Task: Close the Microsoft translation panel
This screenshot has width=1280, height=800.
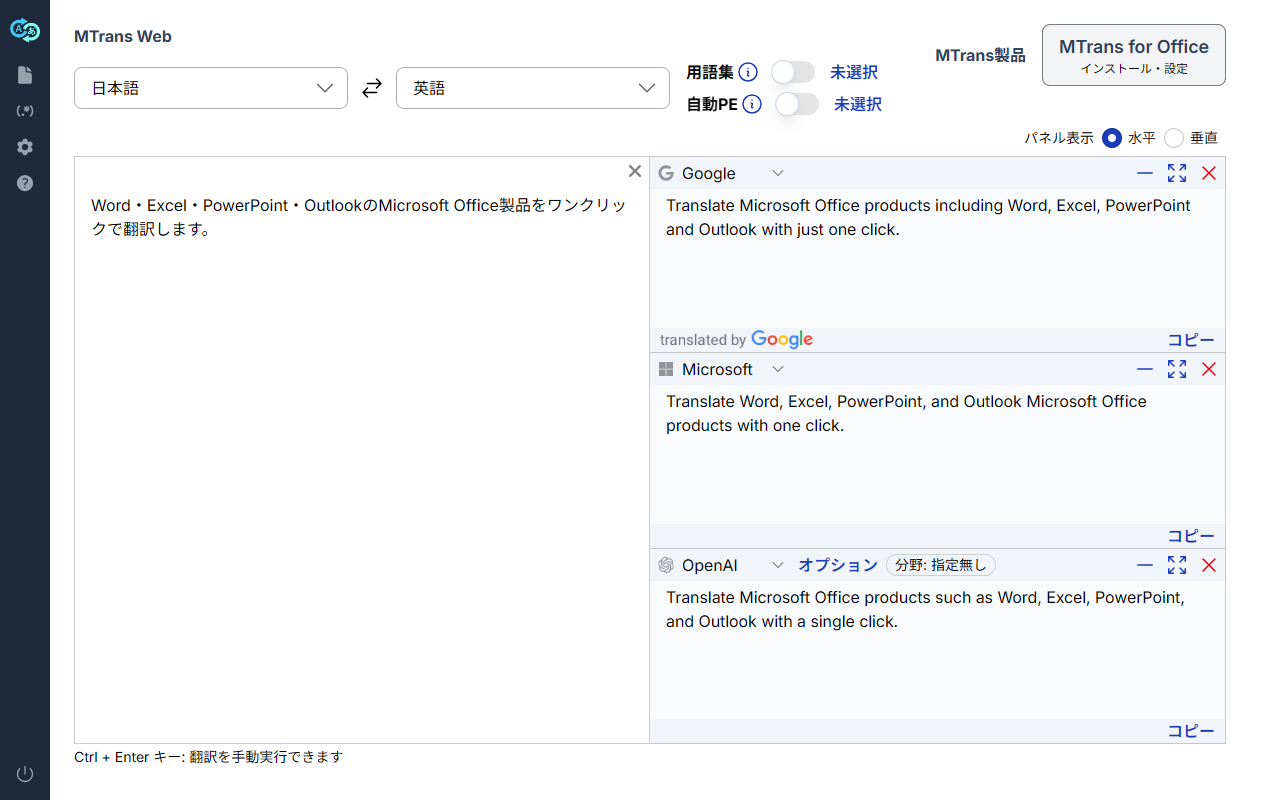Action: (x=1209, y=369)
